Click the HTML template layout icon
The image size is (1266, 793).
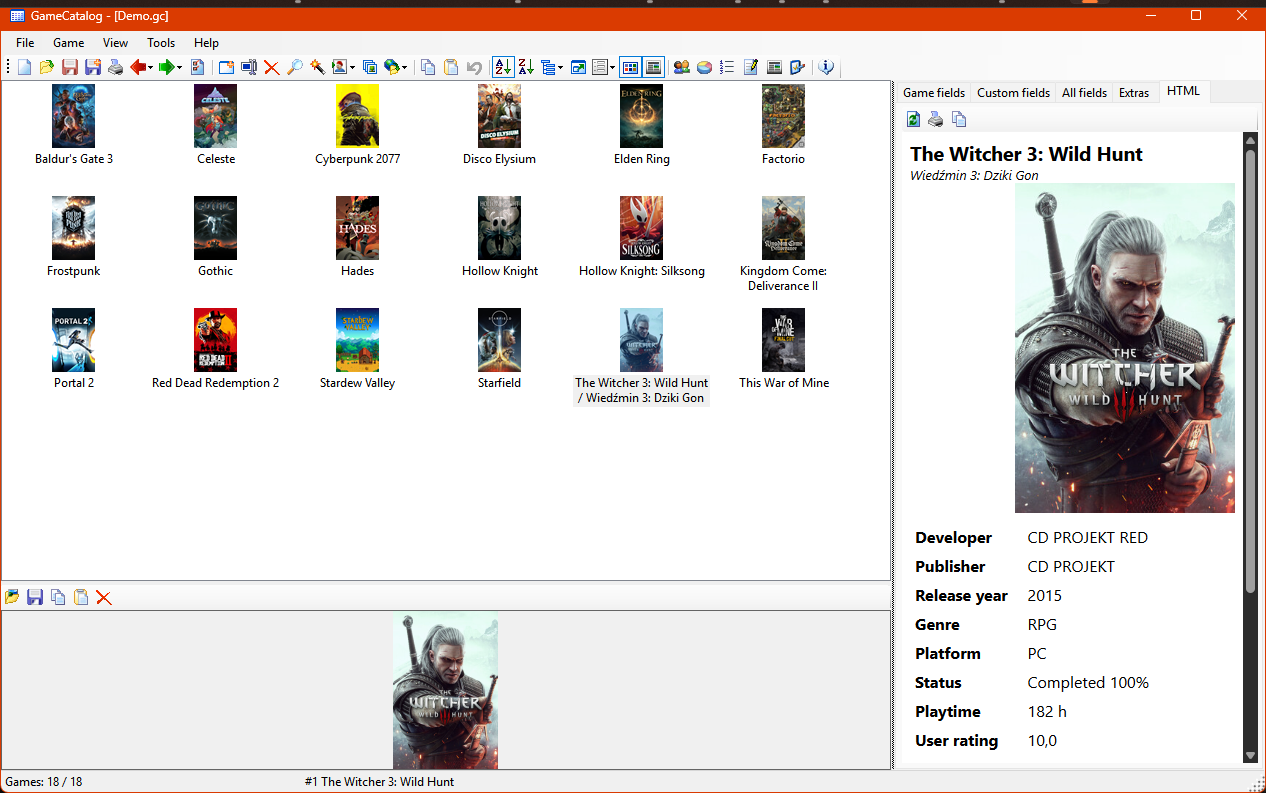pyautogui.click(x=774, y=67)
